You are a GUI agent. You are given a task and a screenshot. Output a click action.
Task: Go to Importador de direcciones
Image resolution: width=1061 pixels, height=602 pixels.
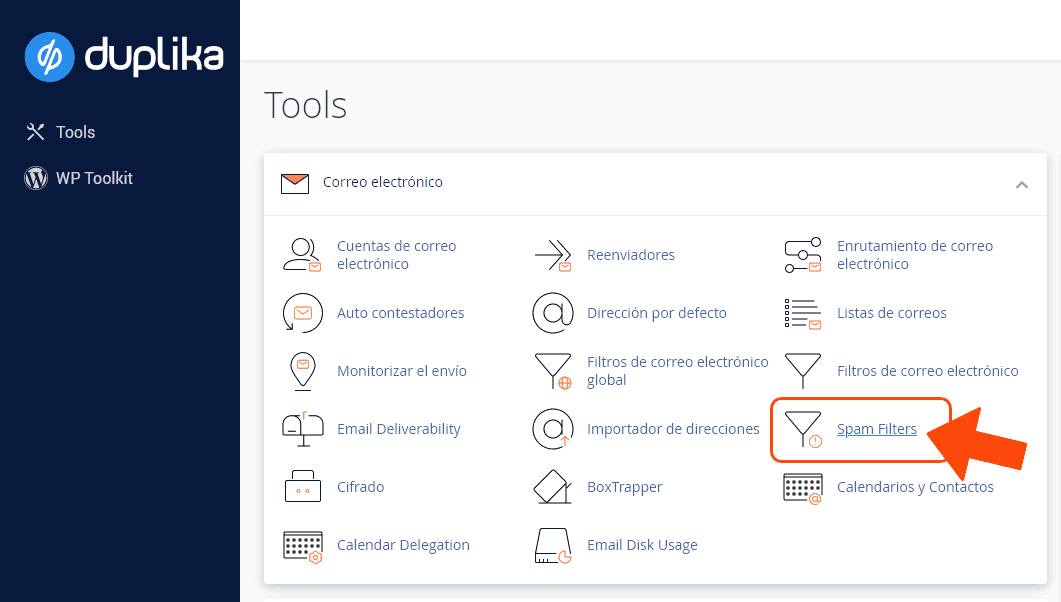(673, 429)
